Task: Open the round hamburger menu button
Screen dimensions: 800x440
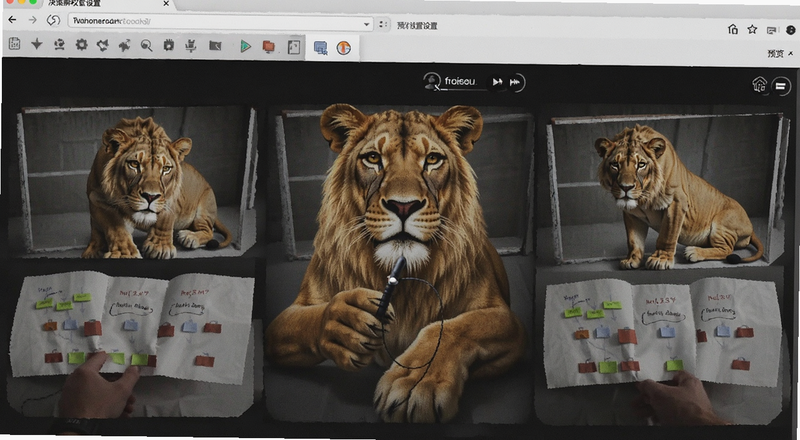Action: click(781, 86)
